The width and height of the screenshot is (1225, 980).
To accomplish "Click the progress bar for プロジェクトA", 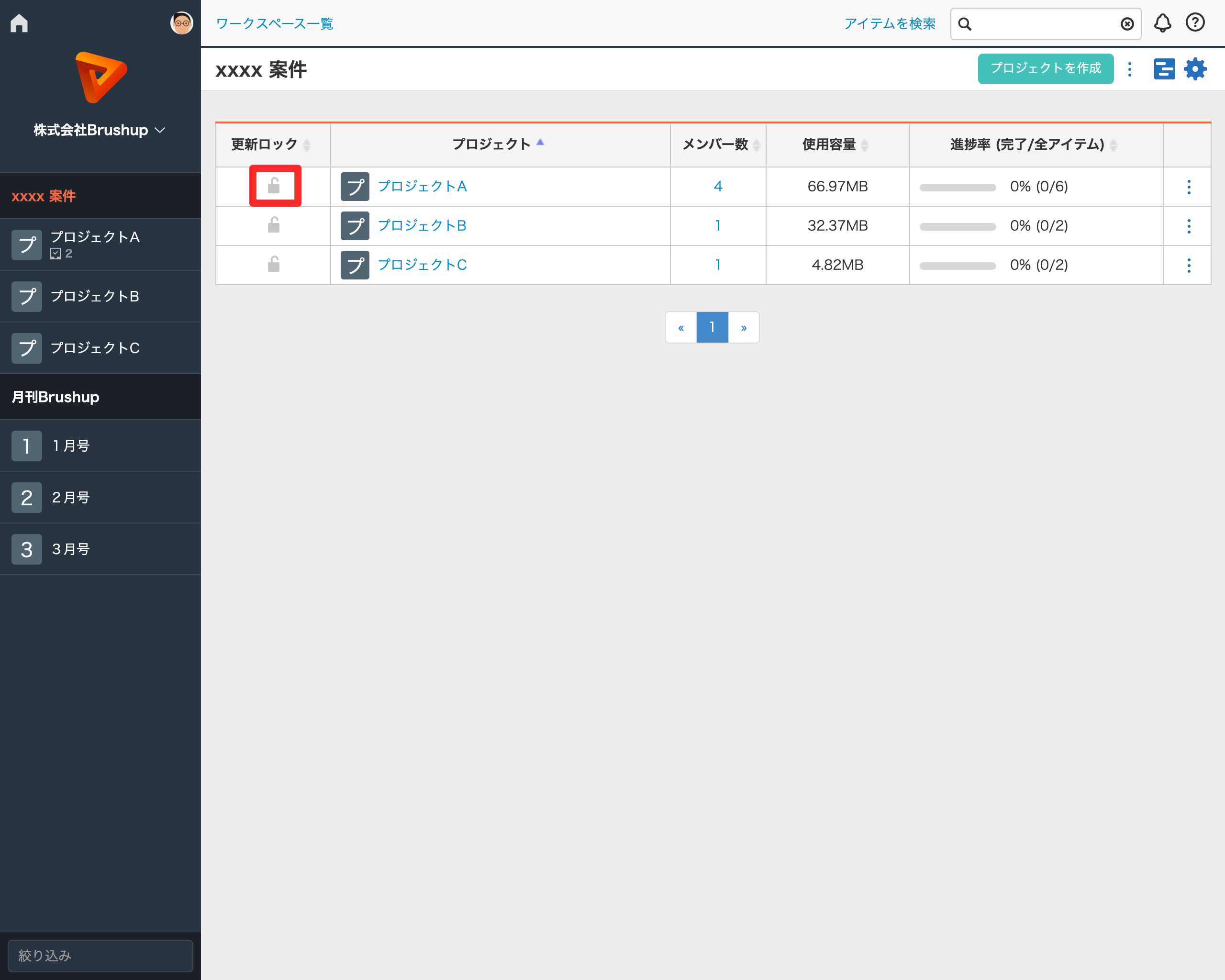I will [x=958, y=188].
